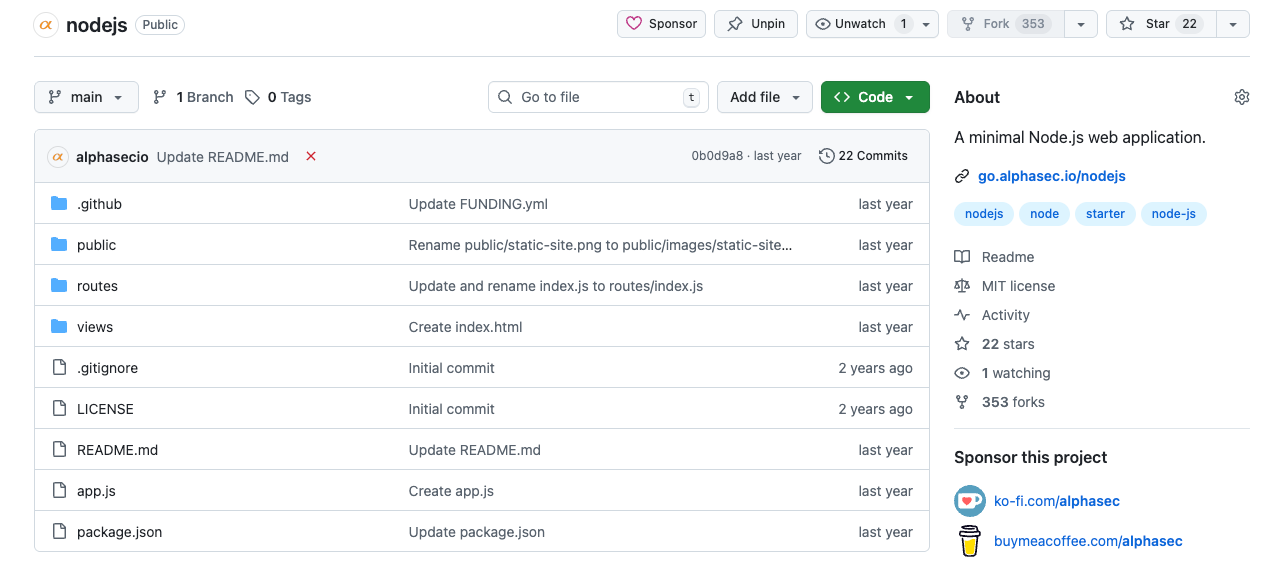Open the Activity link

tap(992, 315)
